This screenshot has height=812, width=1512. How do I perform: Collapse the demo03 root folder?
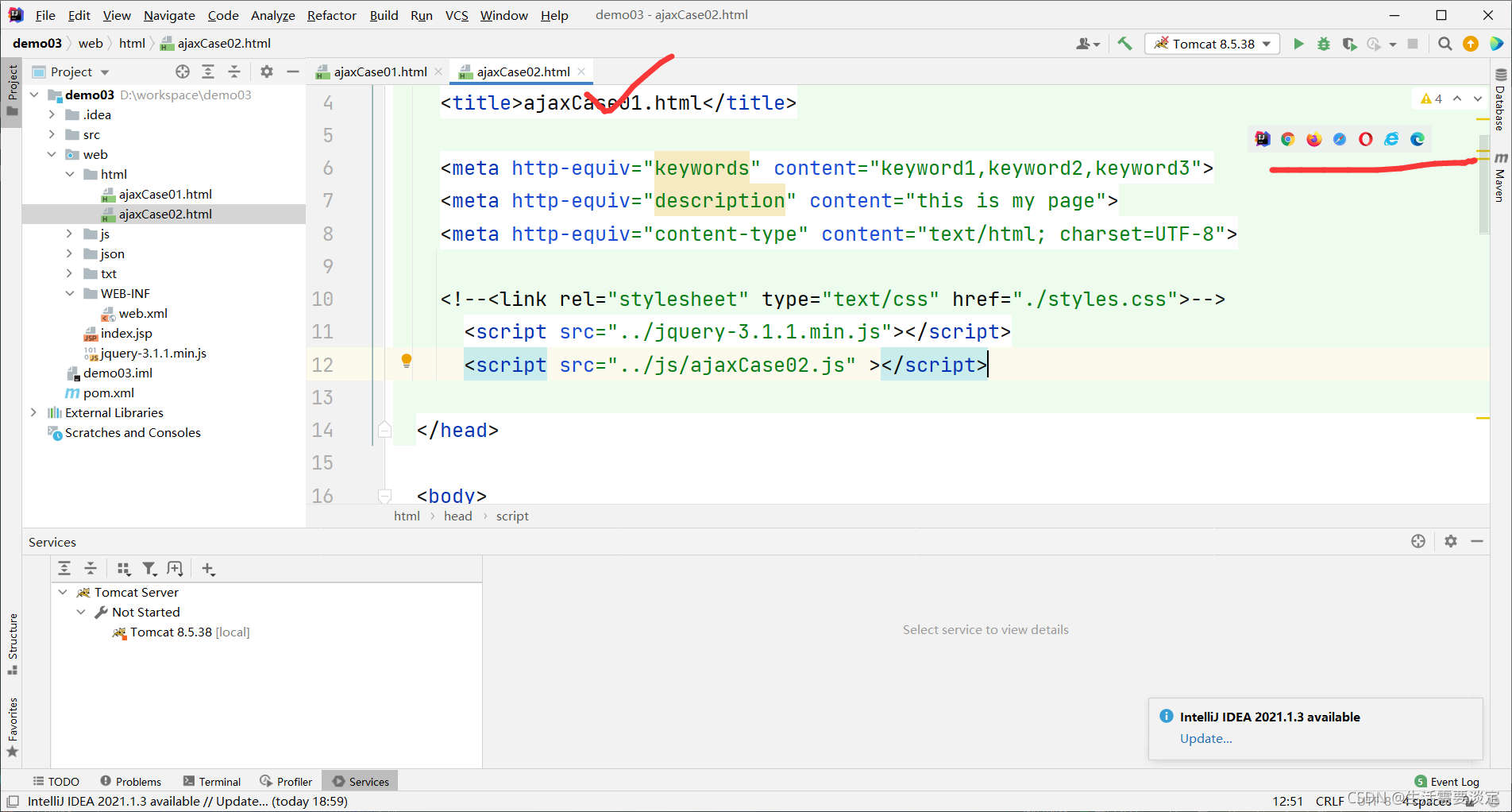[x=34, y=95]
